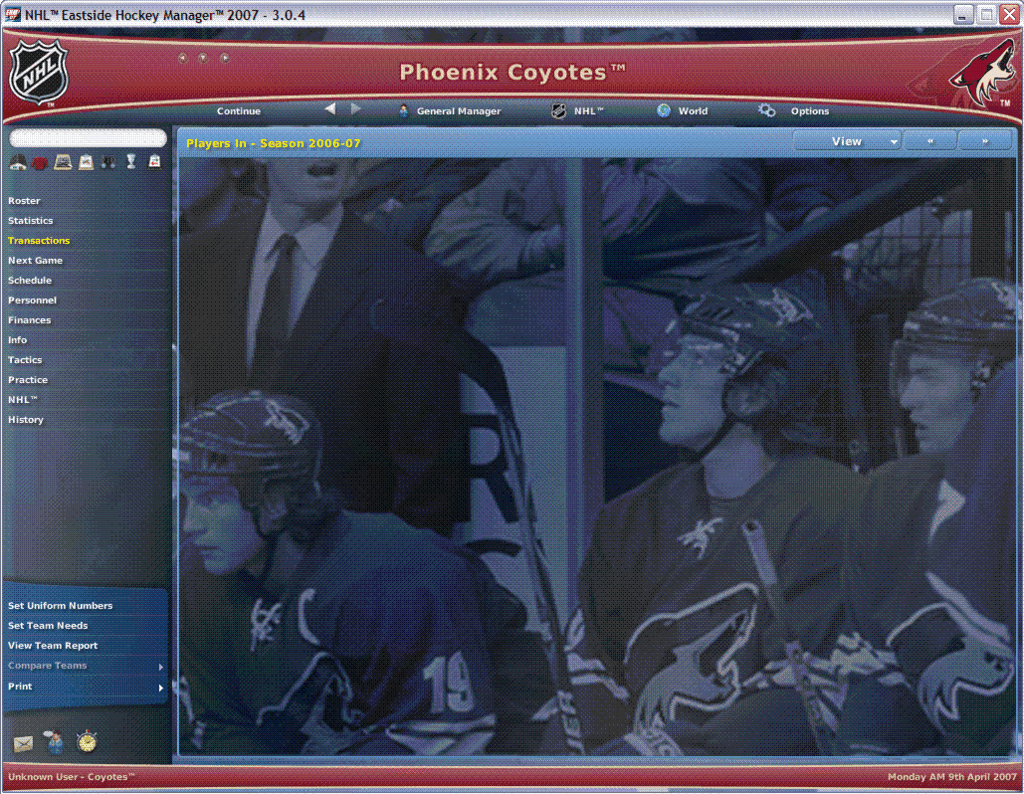Click the binoculars scouting icon
The width and height of the screenshot is (1024, 794).
(108, 162)
